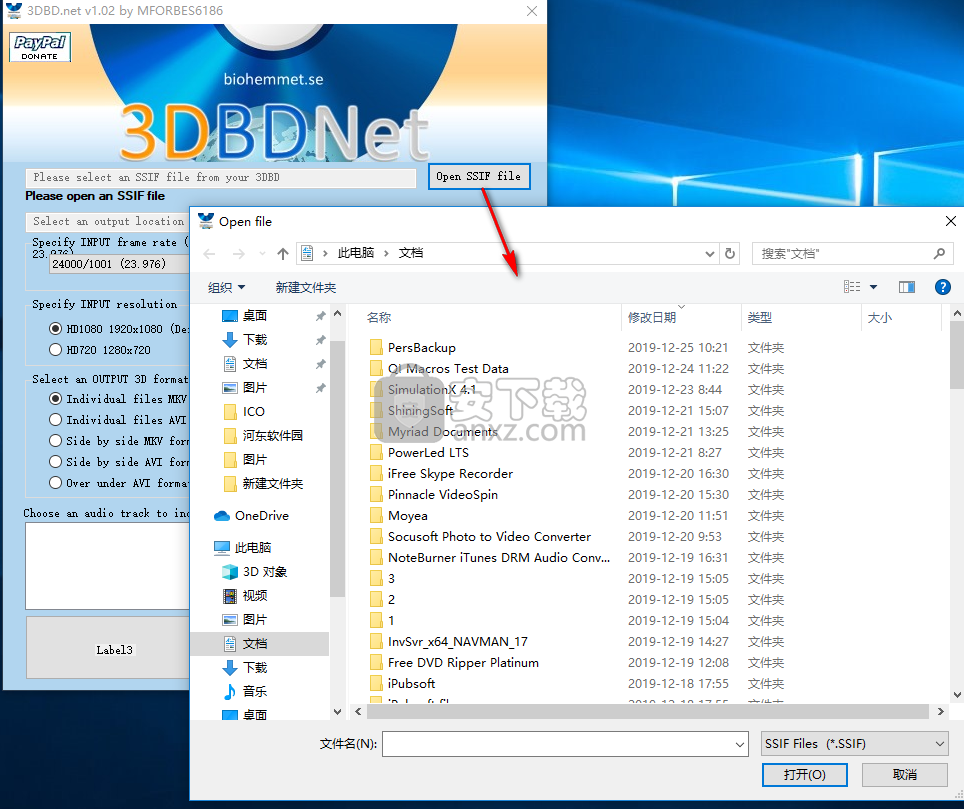The image size is (964, 809).
Task: Open OneDrive in navigation pane
Action: tap(261, 516)
